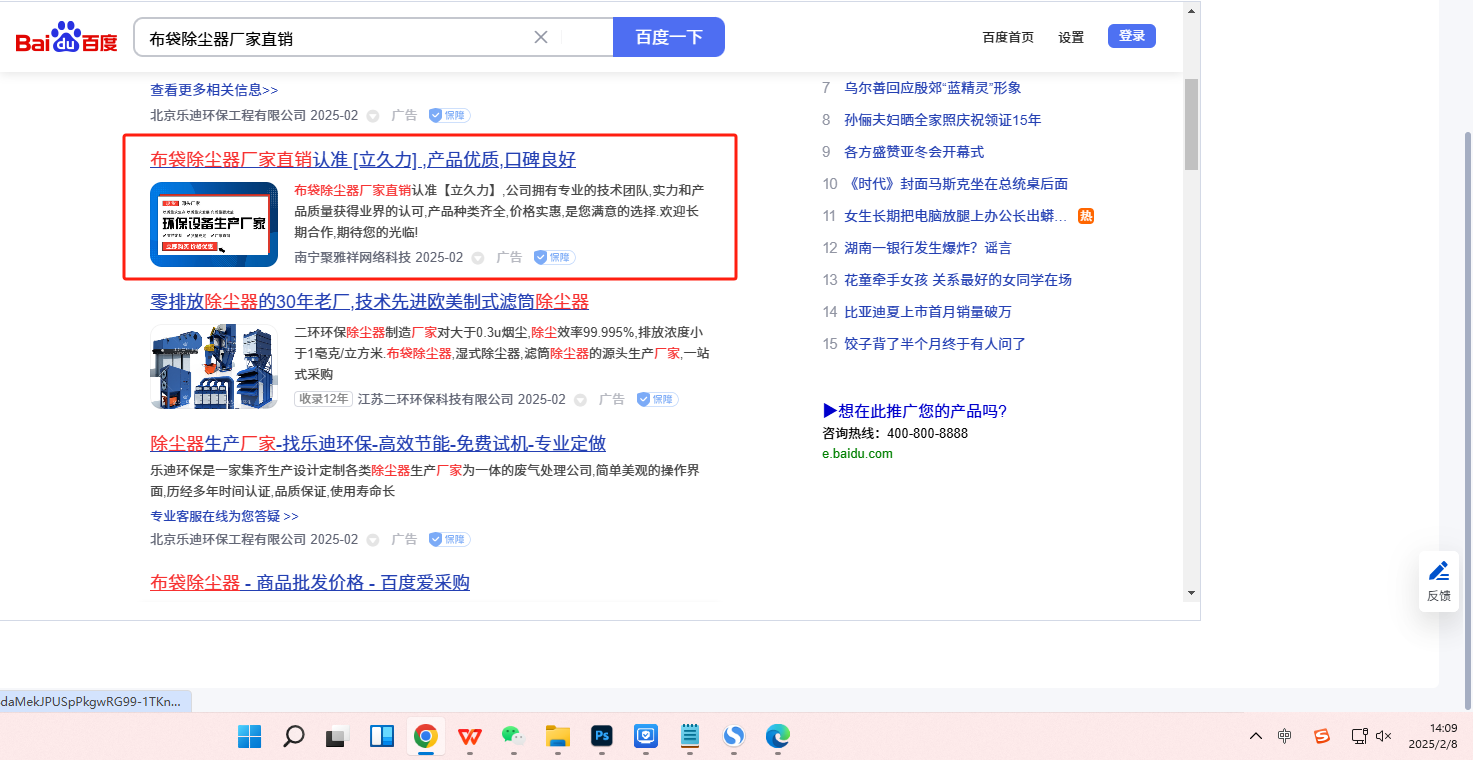Open the 反馈 feedback pencil icon
This screenshot has width=1473, height=760.
1439,572
